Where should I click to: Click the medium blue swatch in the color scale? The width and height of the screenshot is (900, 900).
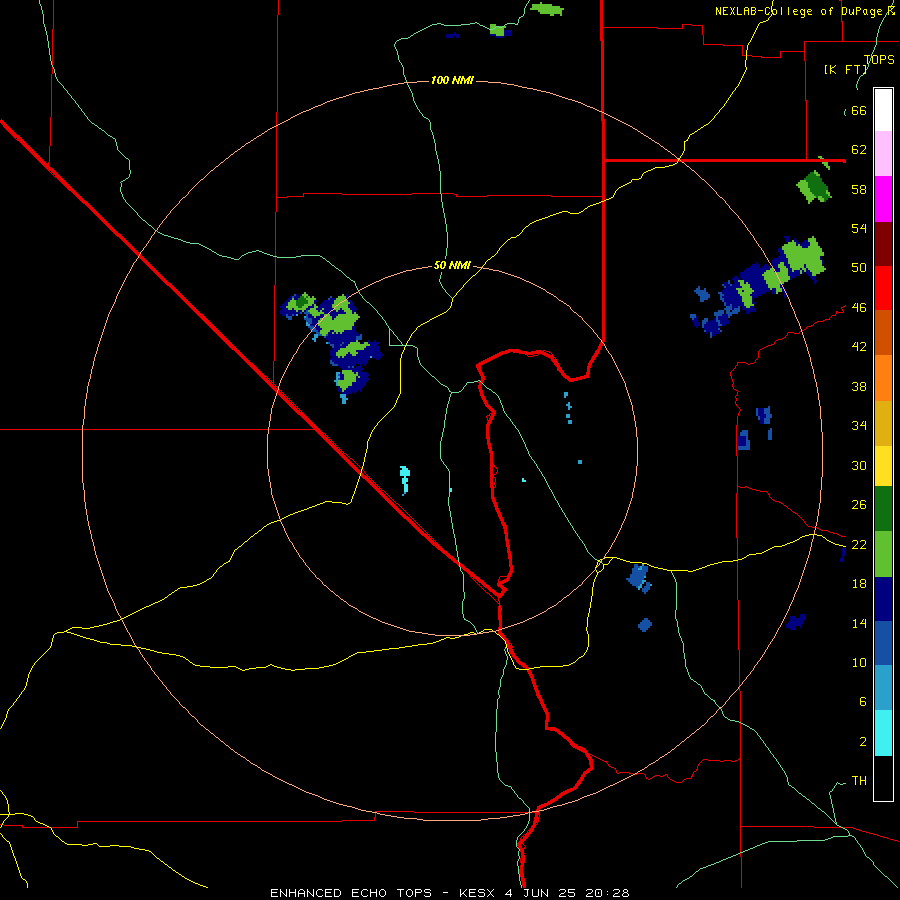click(x=883, y=643)
